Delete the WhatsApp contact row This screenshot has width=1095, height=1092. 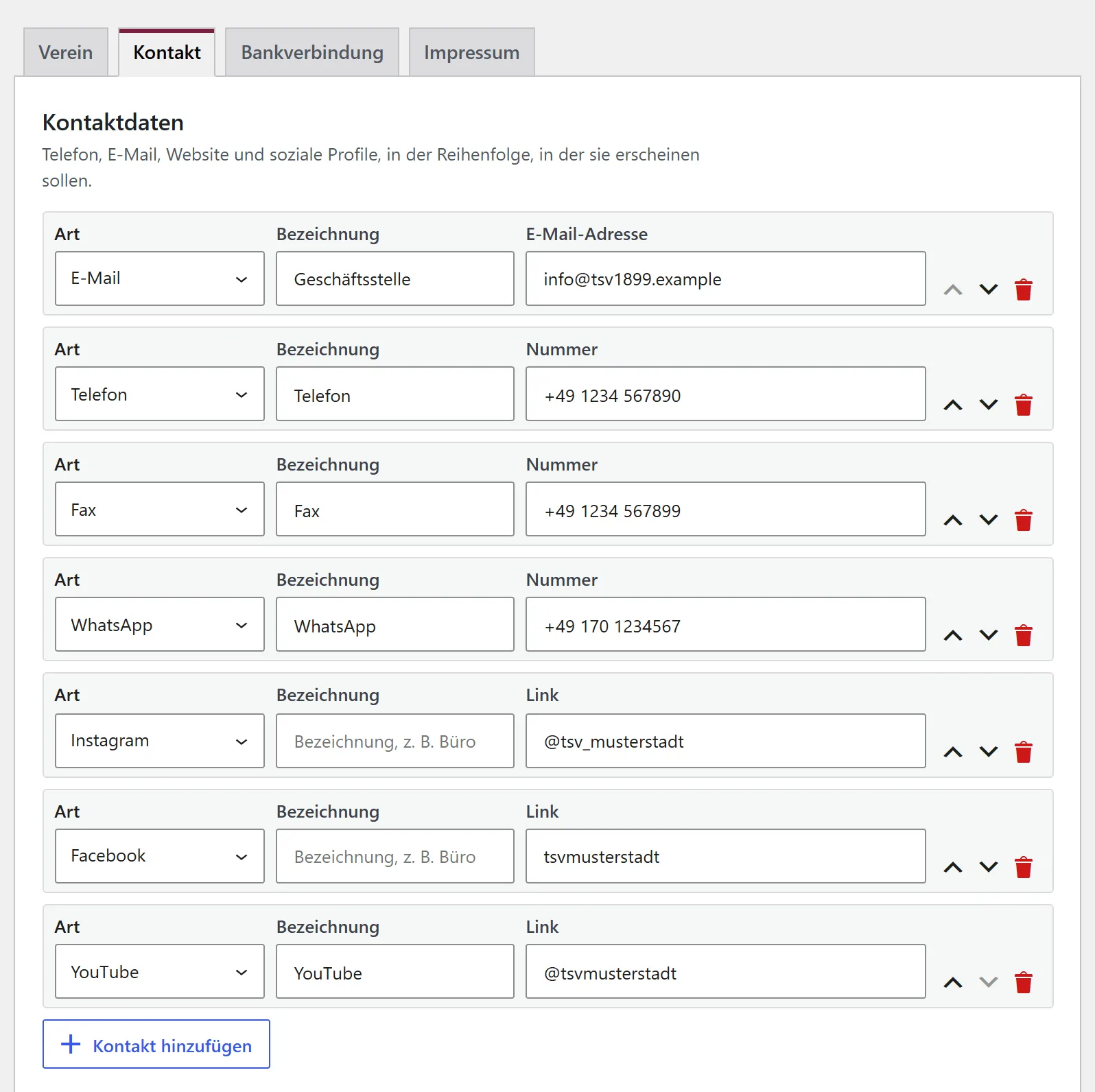(x=1024, y=635)
